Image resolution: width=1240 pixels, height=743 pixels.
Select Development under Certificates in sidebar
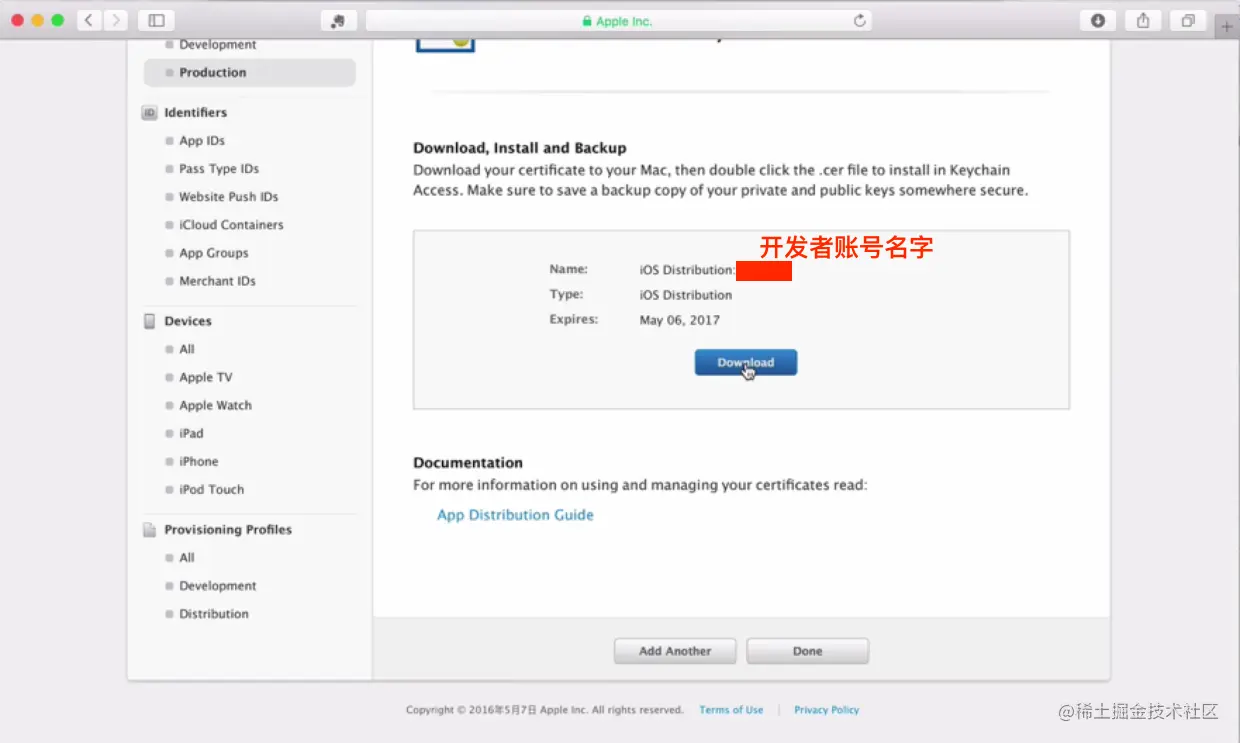click(x=217, y=45)
